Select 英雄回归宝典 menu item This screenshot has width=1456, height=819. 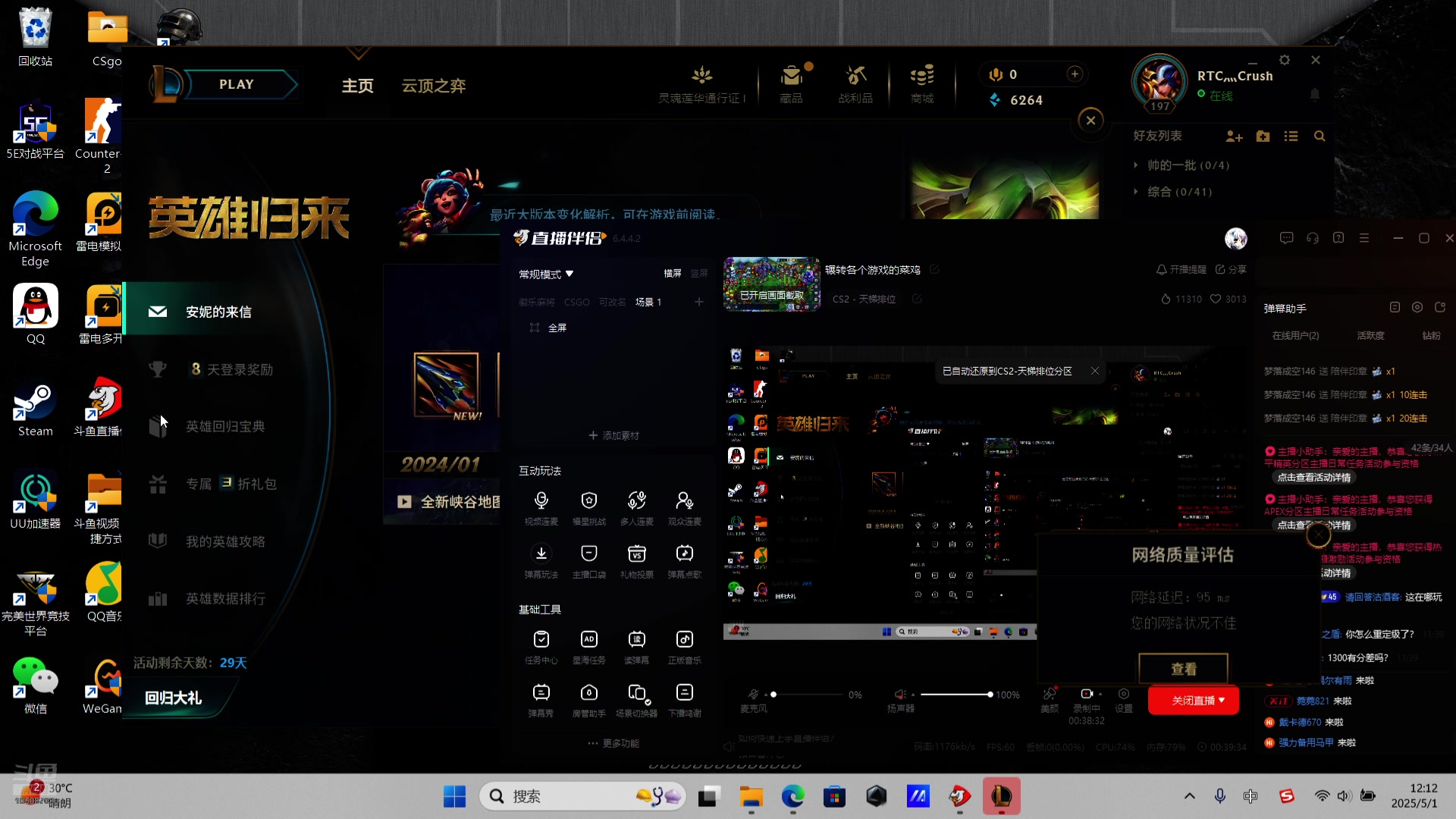coord(225,426)
